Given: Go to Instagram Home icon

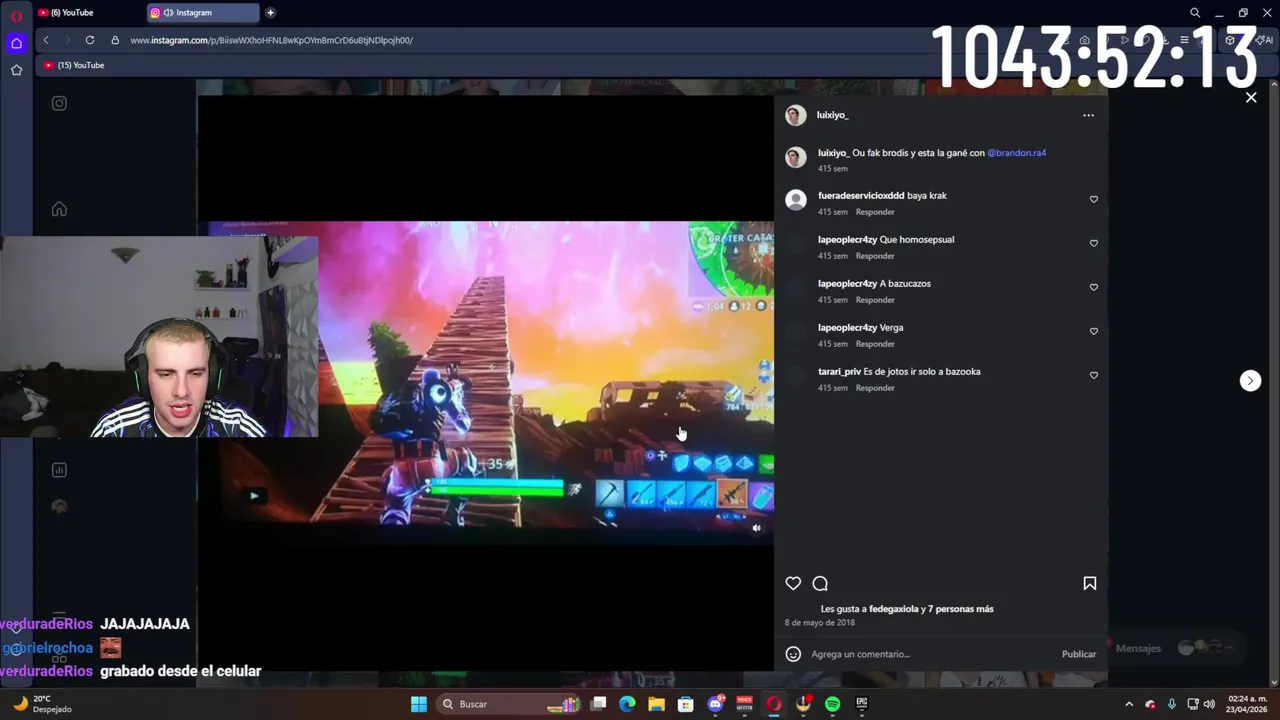Looking at the screenshot, I should [59, 209].
